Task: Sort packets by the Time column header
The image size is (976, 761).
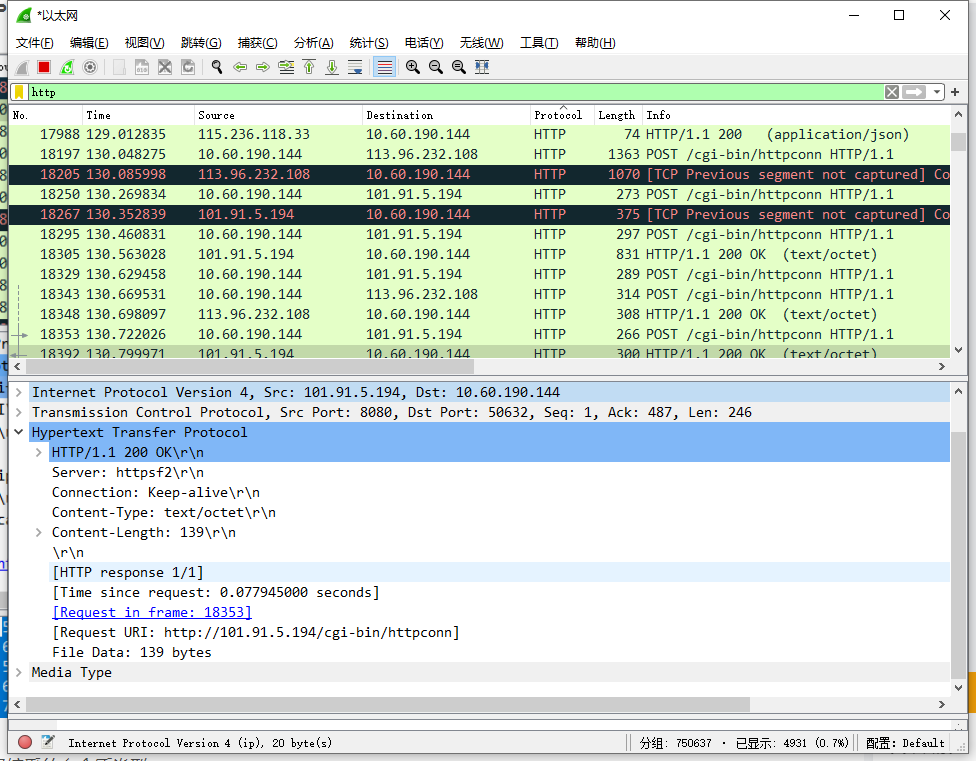Action: coord(138,115)
